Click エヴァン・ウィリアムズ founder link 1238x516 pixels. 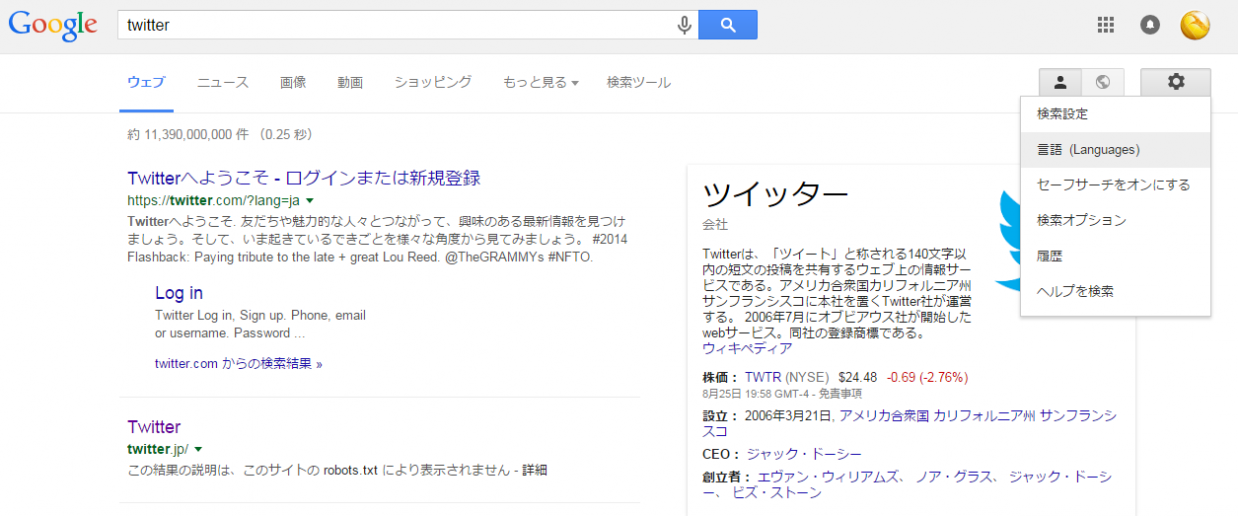tap(829, 477)
